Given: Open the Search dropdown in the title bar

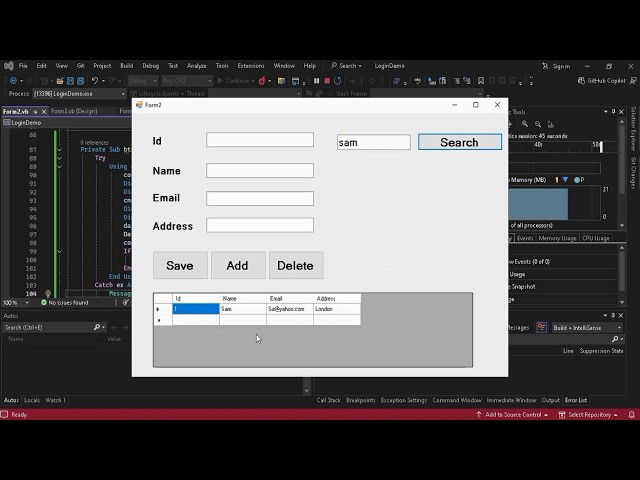Looking at the screenshot, I should click(x=346, y=66).
